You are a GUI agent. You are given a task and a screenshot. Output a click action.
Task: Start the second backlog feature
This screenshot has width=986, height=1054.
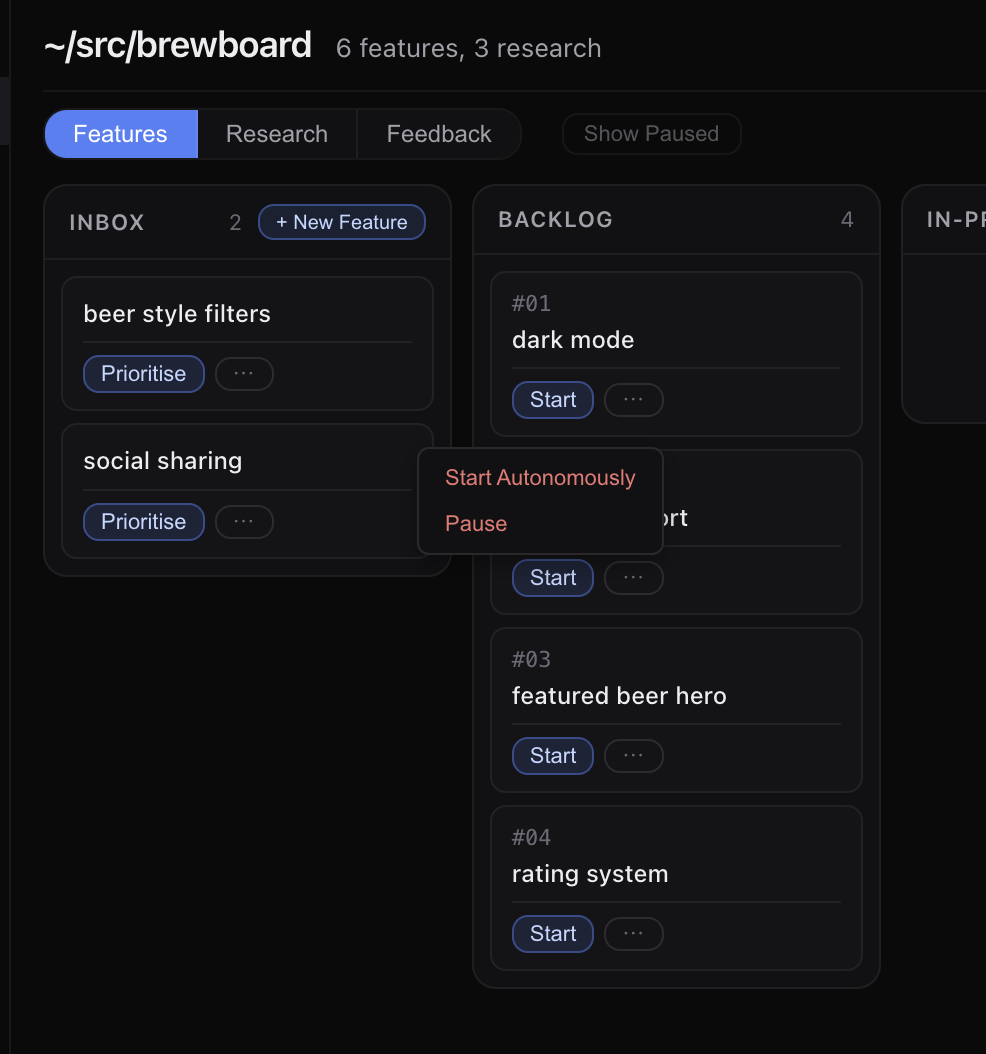553,578
